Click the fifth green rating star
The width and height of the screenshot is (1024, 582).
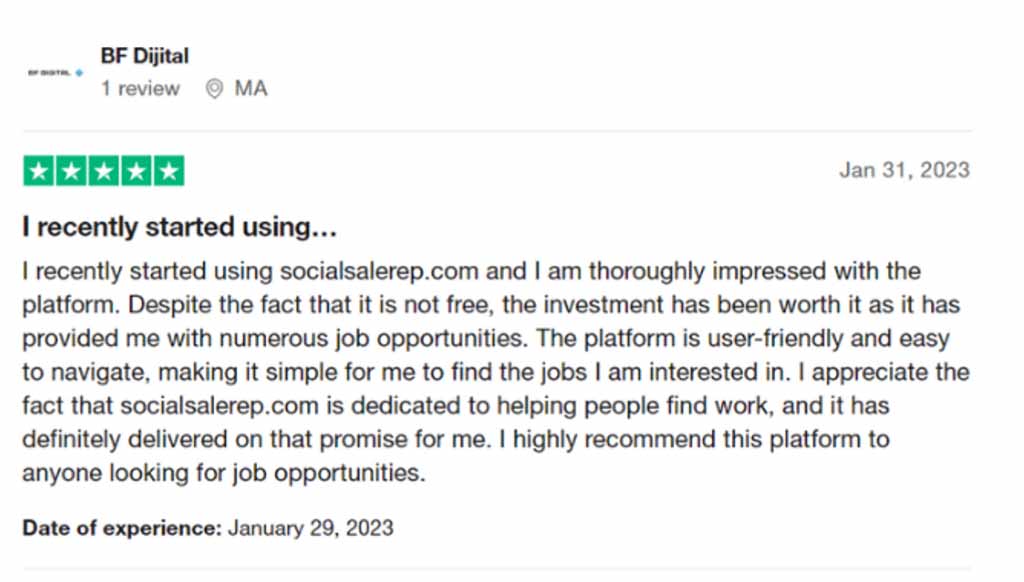169,171
